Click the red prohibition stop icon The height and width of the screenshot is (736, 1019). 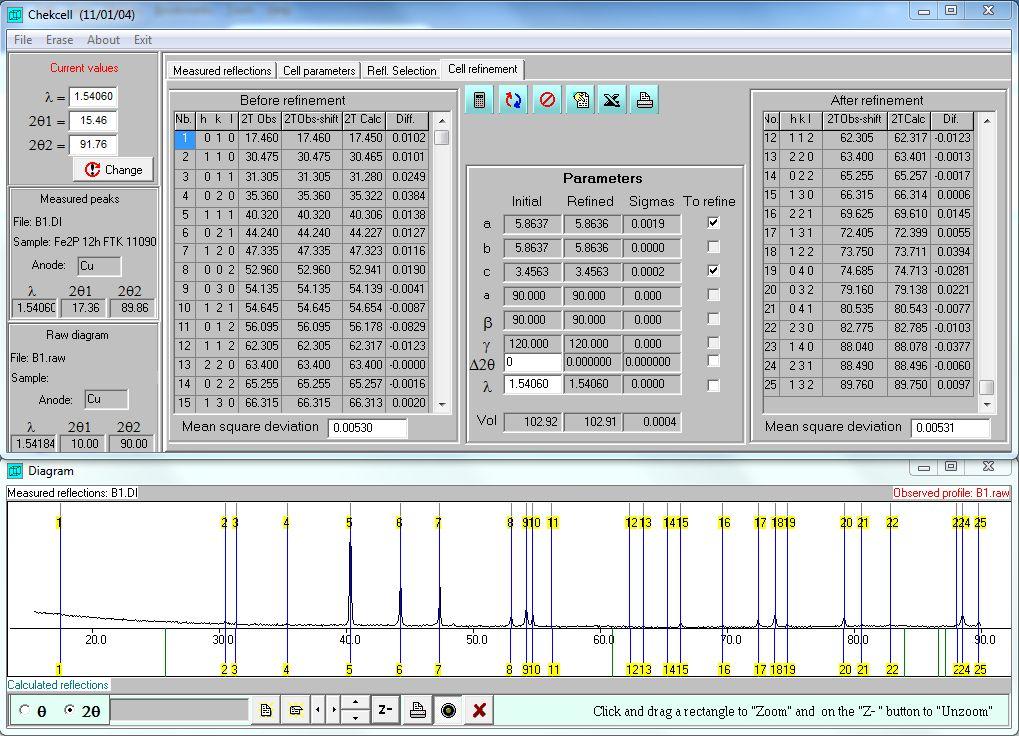click(x=547, y=100)
